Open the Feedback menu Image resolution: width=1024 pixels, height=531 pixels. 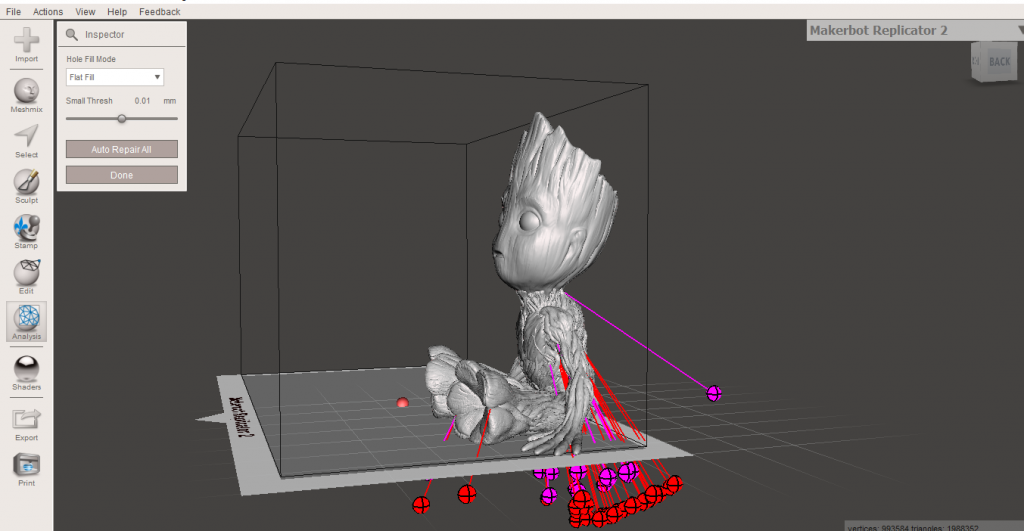[x=159, y=12]
